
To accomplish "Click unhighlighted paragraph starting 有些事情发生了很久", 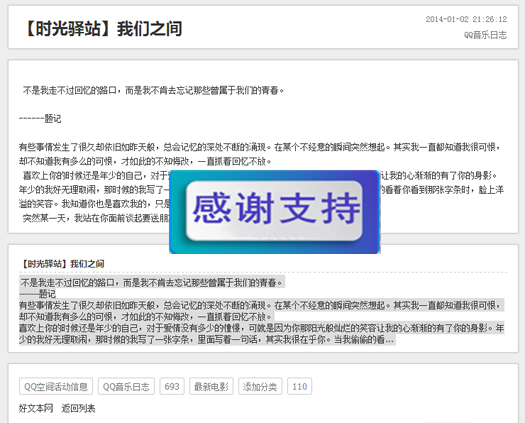I will coord(260,154).
